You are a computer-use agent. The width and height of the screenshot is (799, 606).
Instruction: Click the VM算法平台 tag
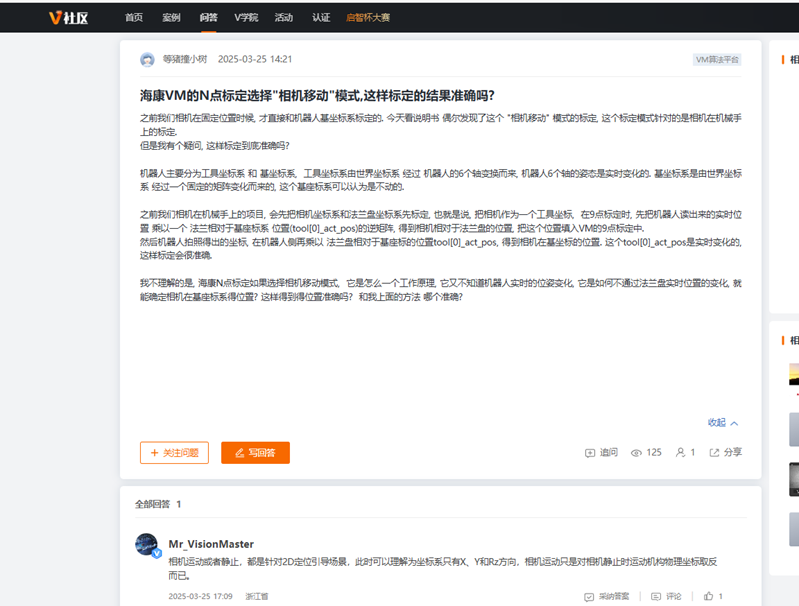(x=717, y=60)
